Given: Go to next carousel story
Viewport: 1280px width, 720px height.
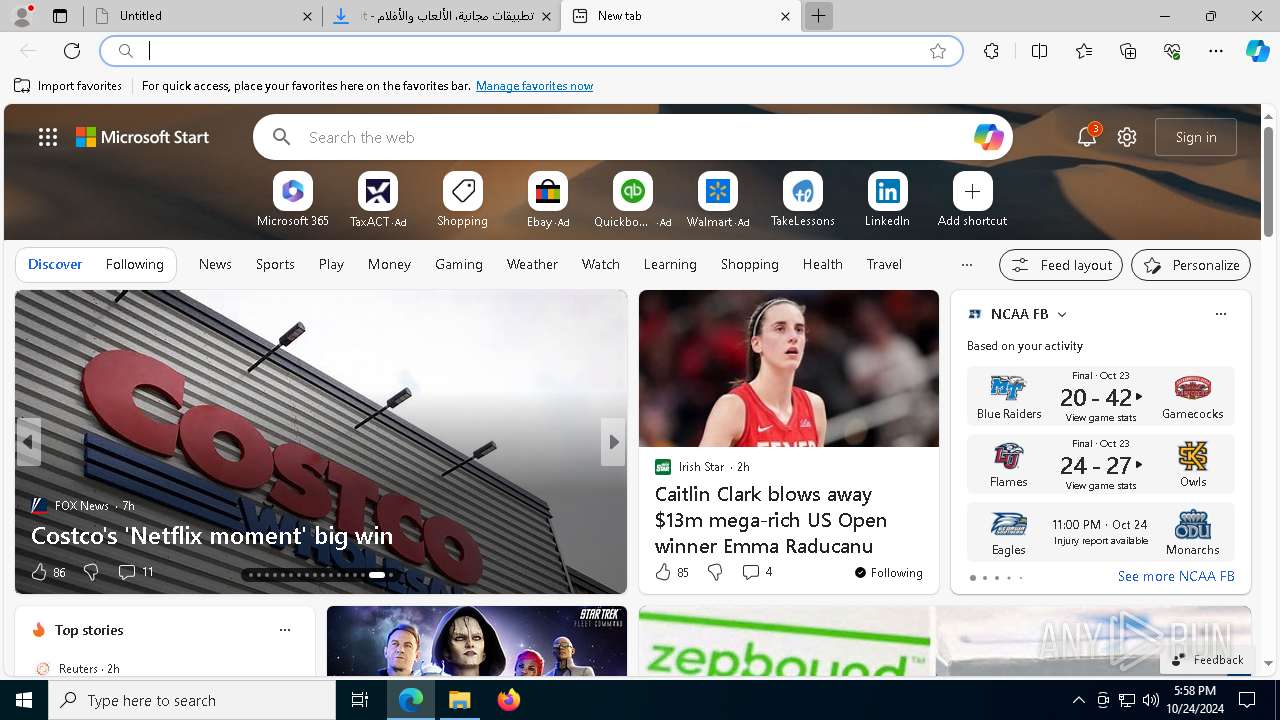Looking at the screenshot, I should coord(613,442).
